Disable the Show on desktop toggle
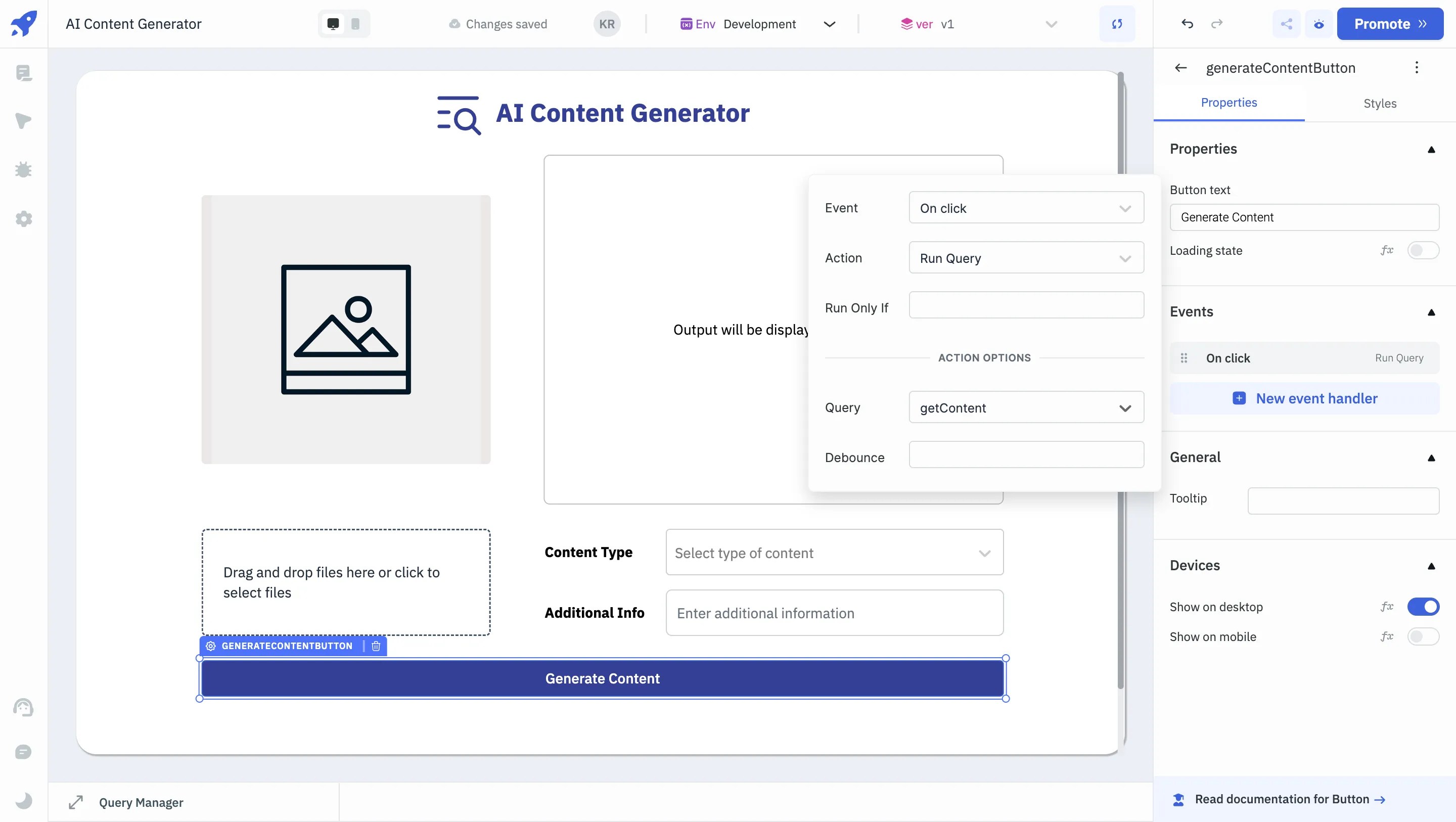This screenshot has width=1456, height=822. tap(1423, 607)
